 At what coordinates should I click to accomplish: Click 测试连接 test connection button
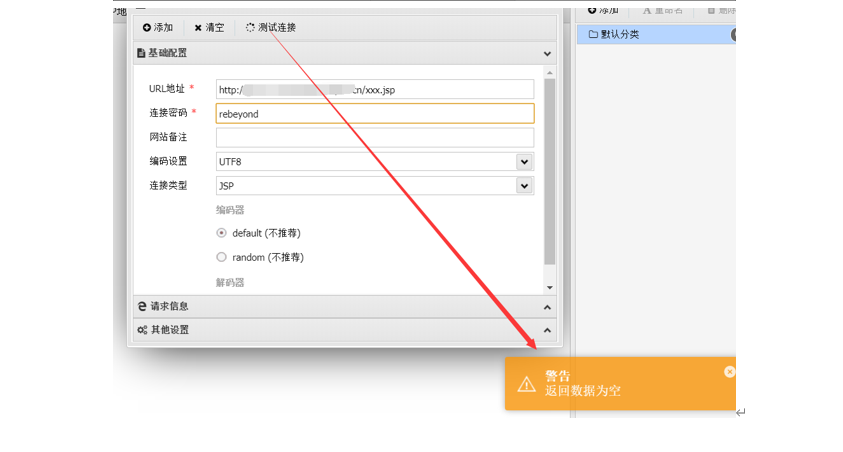click(x=270, y=28)
